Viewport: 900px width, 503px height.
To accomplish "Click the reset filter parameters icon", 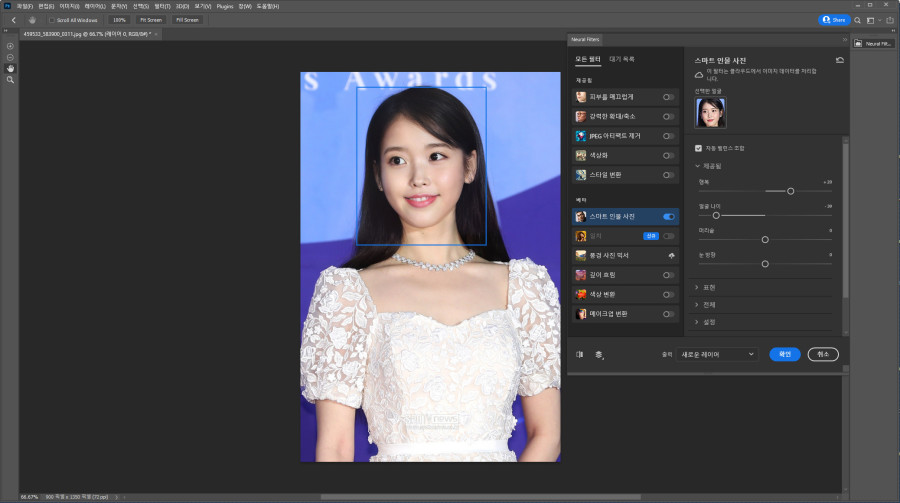I will coord(840,60).
